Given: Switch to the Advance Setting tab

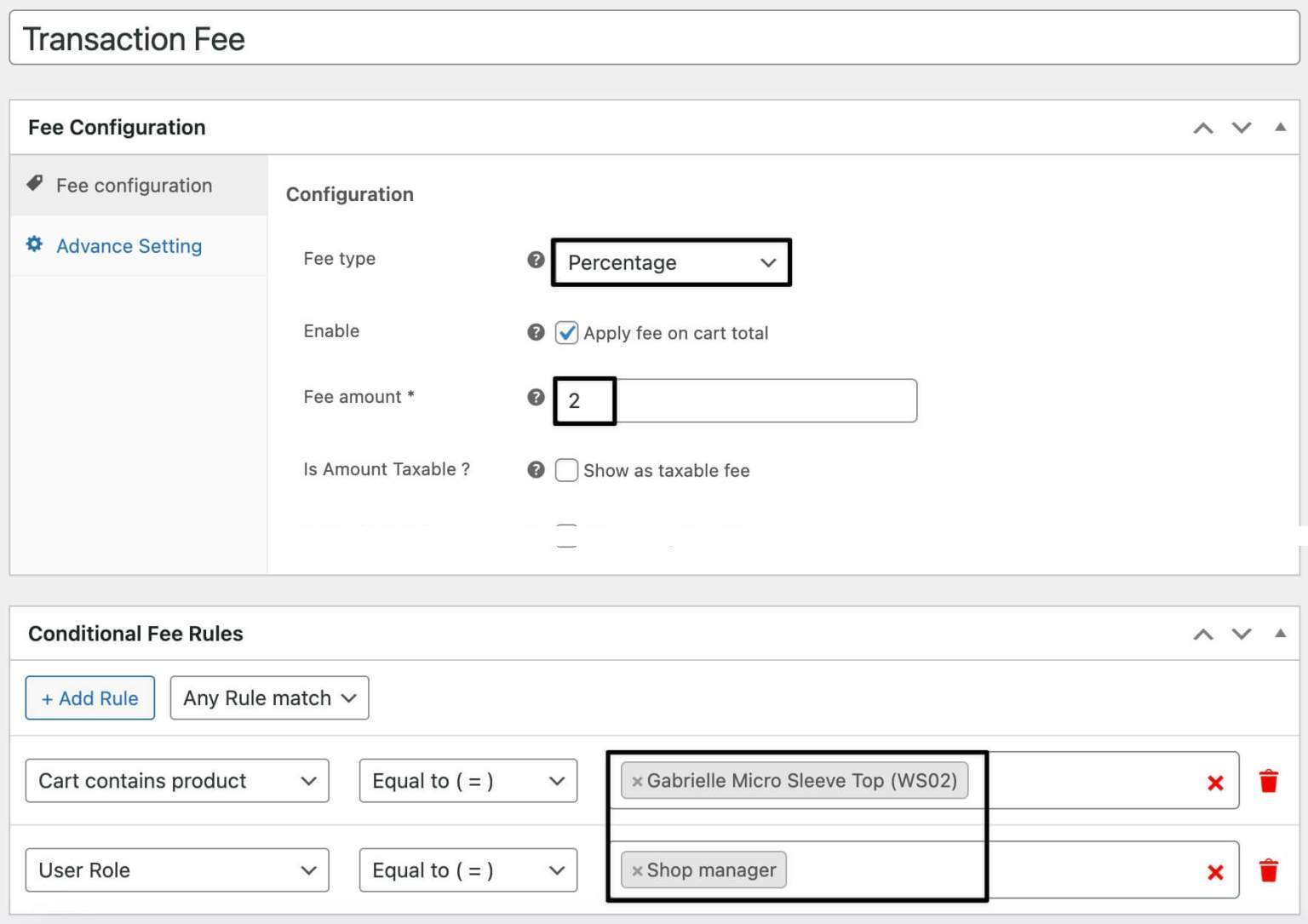Looking at the screenshot, I should coord(129,246).
